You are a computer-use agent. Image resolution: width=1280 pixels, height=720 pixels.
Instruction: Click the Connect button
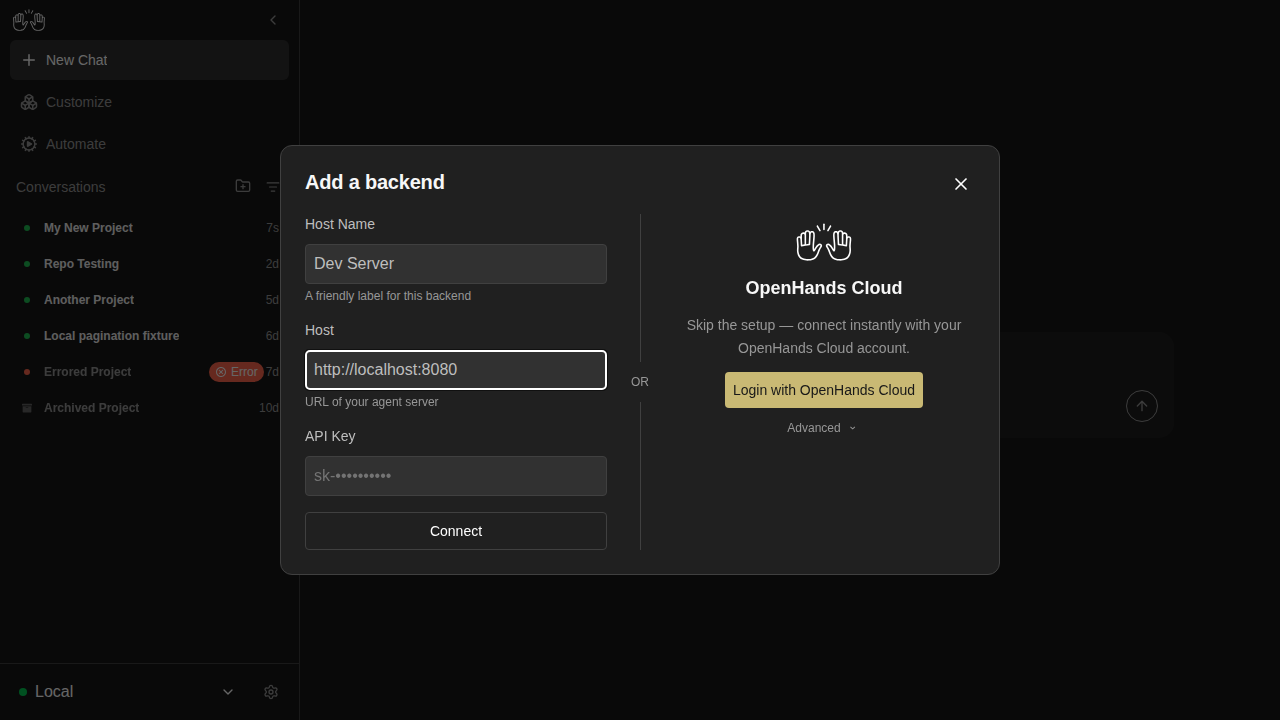pyautogui.click(x=456, y=531)
